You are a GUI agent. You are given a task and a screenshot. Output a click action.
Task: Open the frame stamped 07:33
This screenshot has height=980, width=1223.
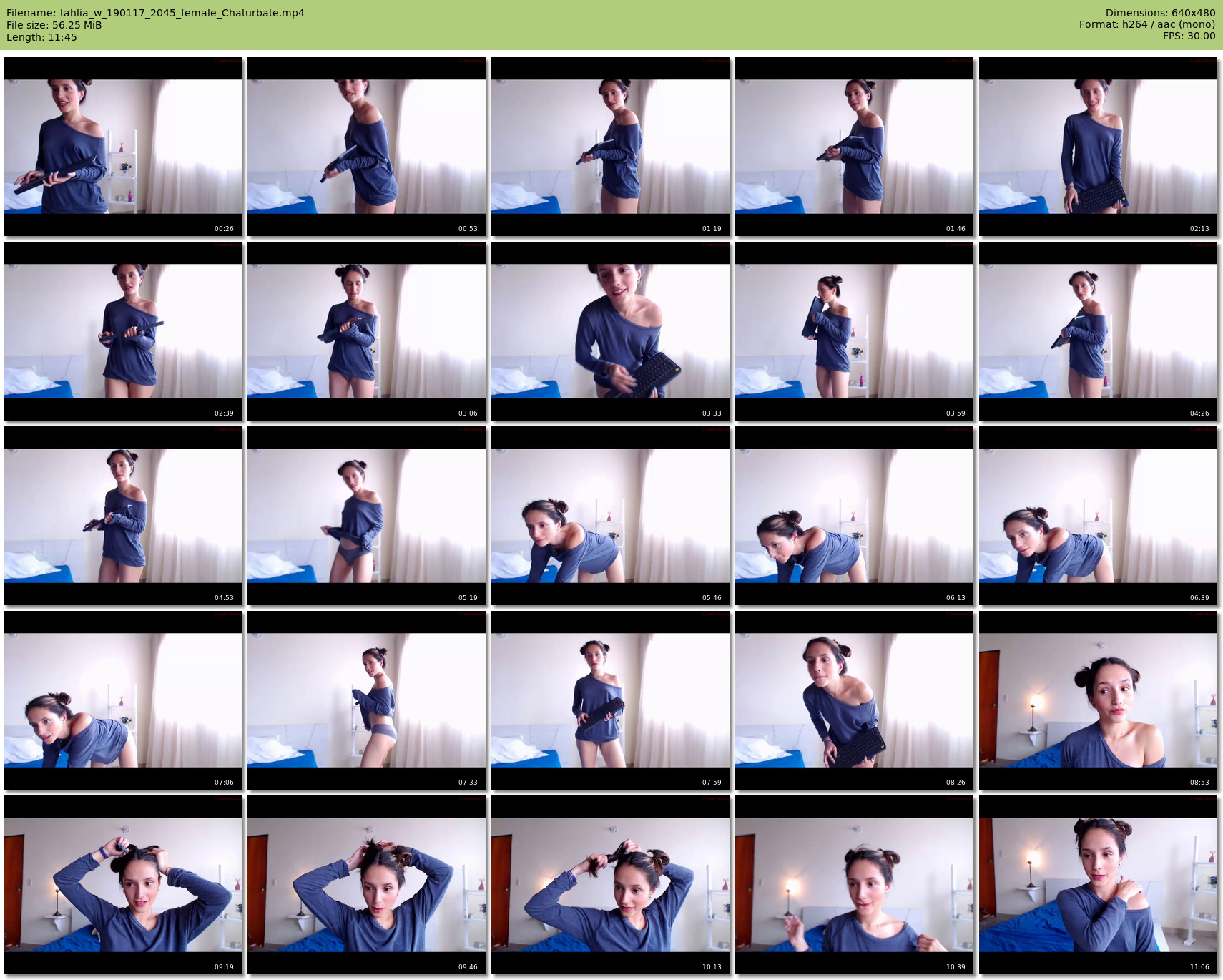click(x=367, y=700)
